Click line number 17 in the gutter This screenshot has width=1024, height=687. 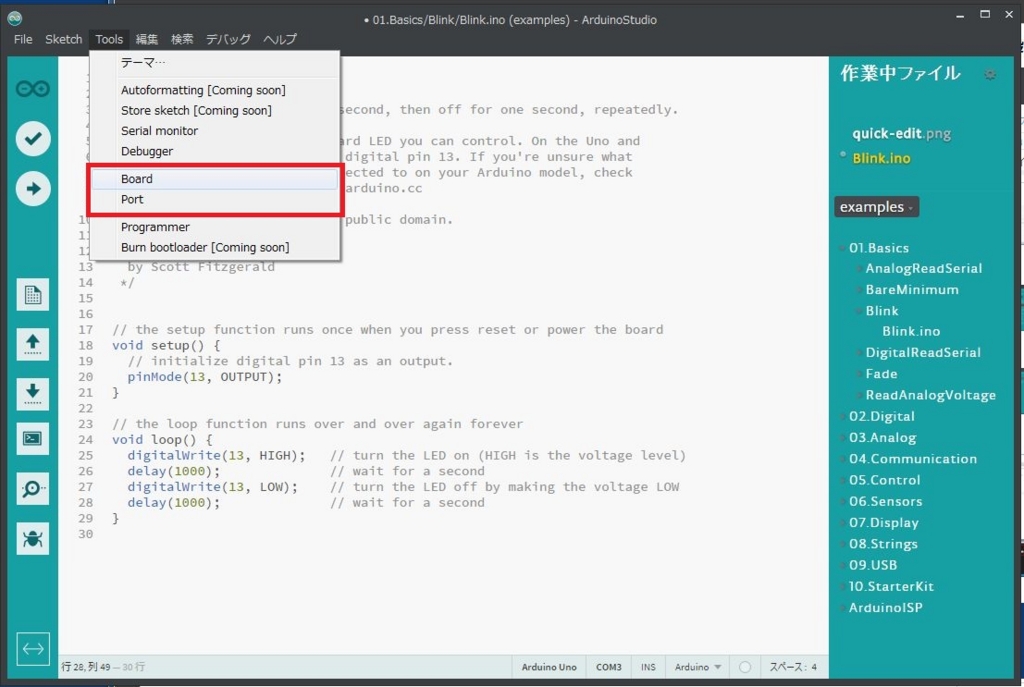[86, 330]
